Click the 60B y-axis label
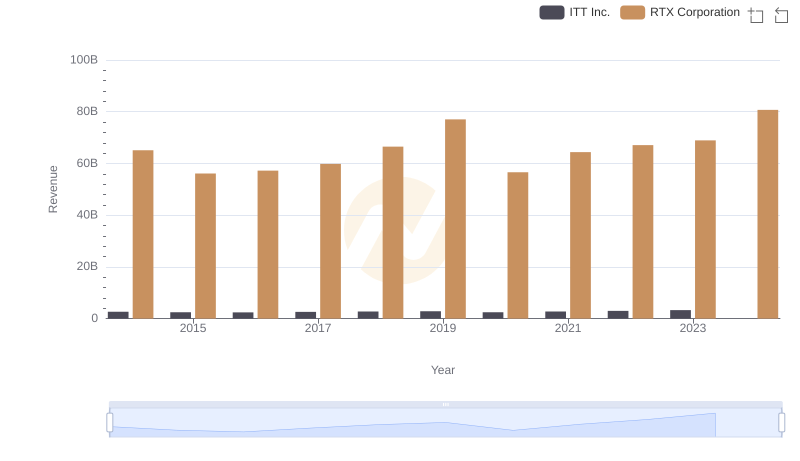The image size is (800, 461). pyautogui.click(x=87, y=163)
